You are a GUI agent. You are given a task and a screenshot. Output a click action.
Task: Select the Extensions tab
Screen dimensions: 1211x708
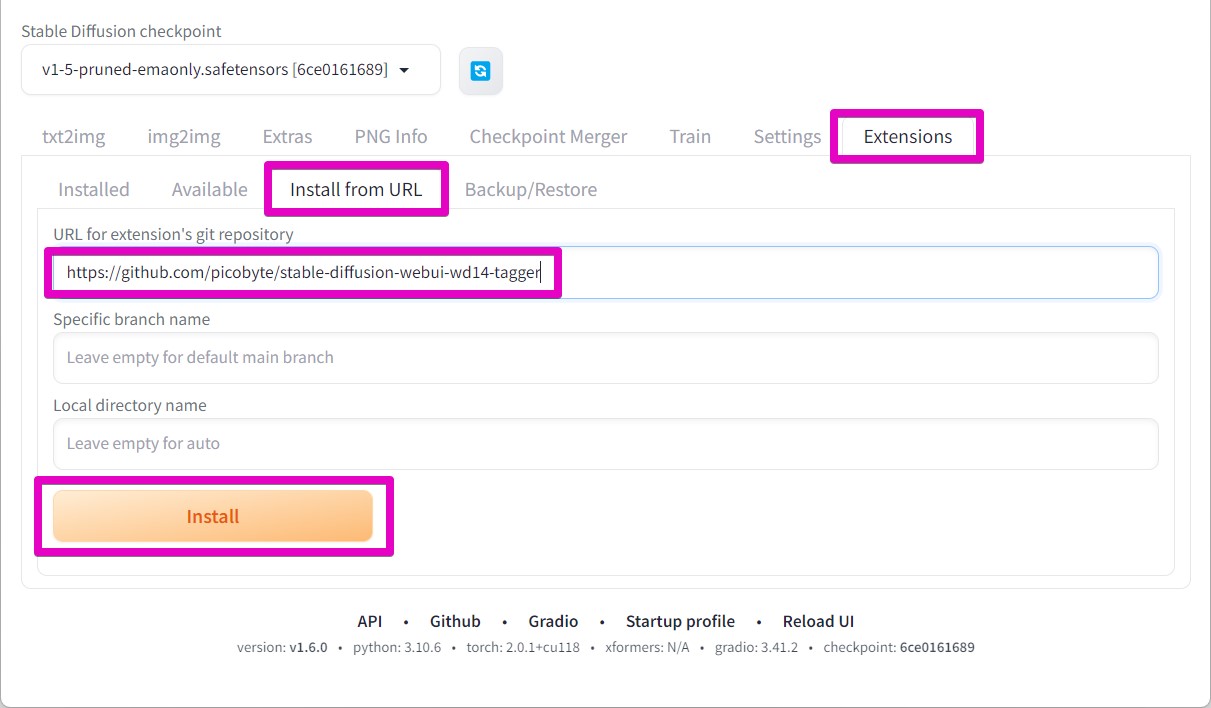point(907,137)
